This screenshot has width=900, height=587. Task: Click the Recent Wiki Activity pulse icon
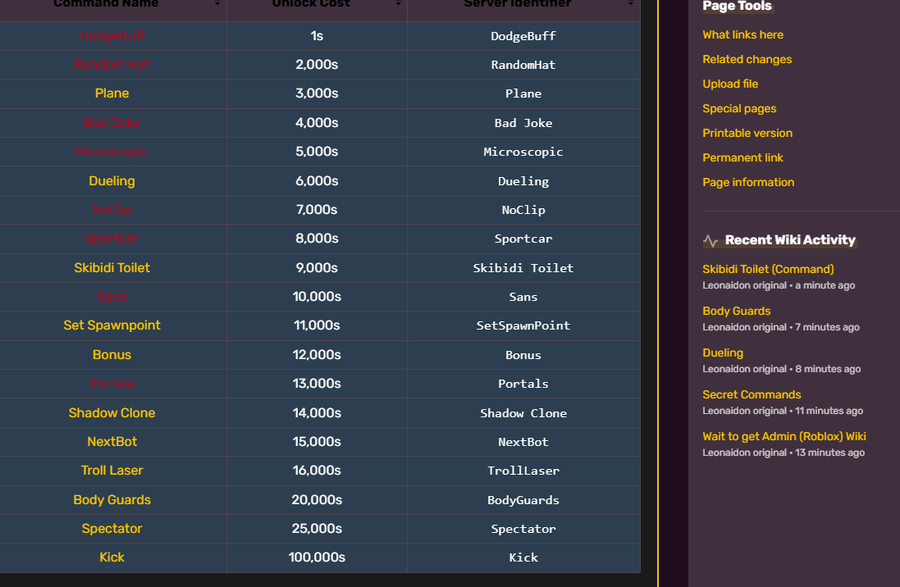[x=711, y=241]
